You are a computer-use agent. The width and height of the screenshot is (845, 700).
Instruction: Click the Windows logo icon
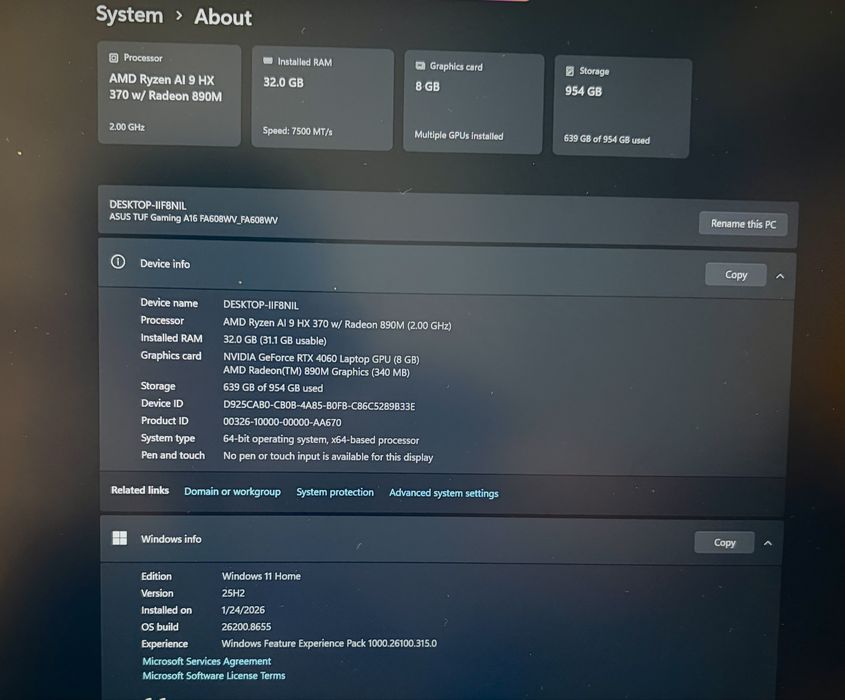(120, 538)
